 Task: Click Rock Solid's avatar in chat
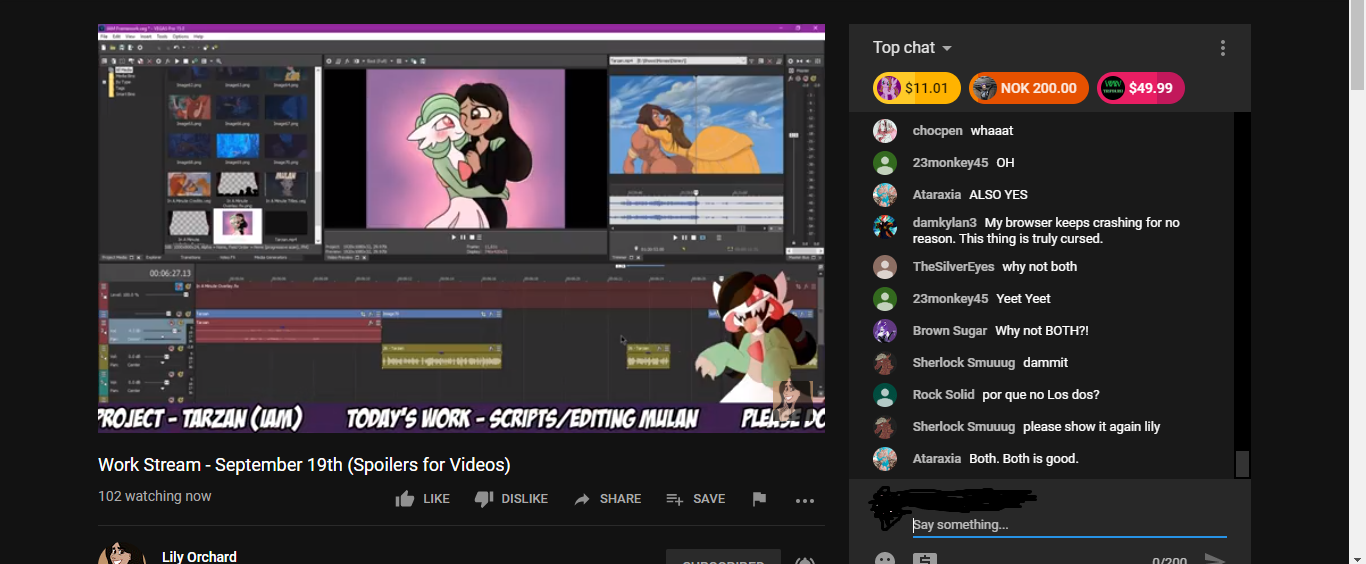pos(885,395)
